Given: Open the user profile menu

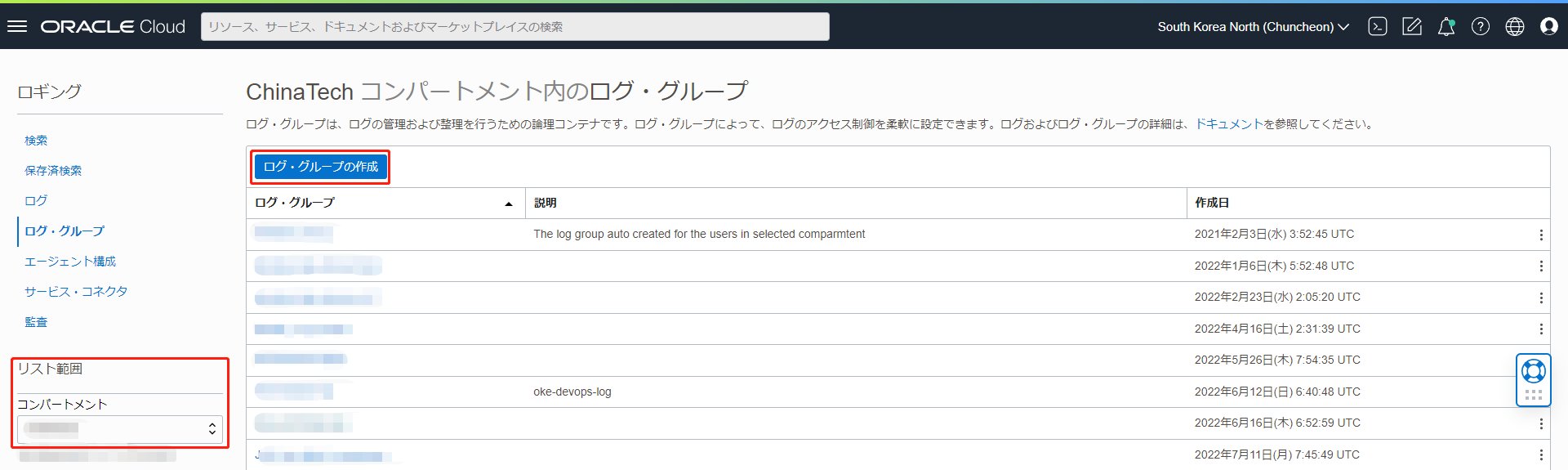Looking at the screenshot, I should point(1549,26).
